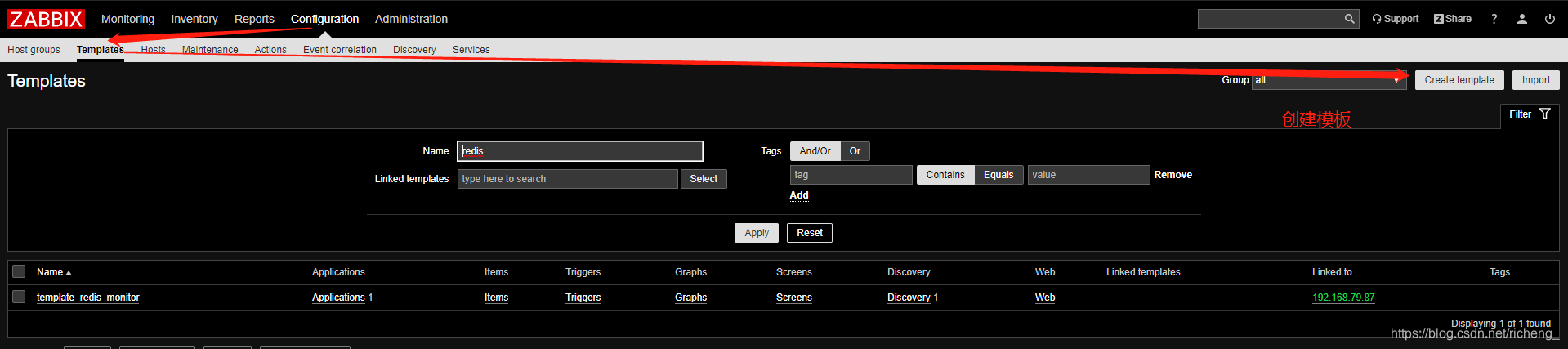Go to Event correlation submenu

(340, 50)
